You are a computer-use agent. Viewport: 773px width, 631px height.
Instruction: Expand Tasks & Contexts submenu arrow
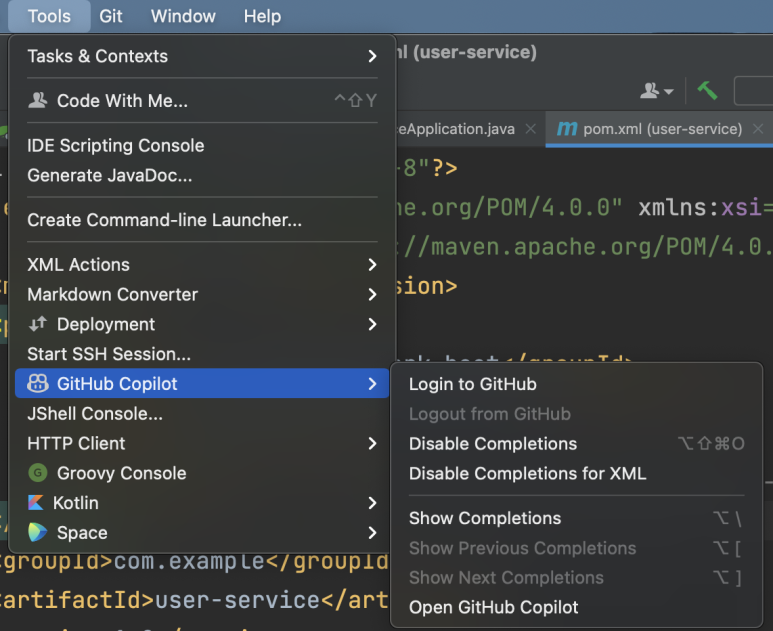coord(372,56)
